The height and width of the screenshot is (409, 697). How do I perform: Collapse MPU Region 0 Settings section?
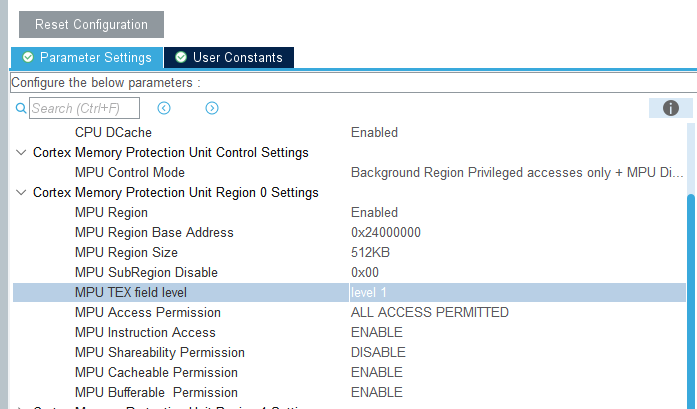(x=21, y=192)
